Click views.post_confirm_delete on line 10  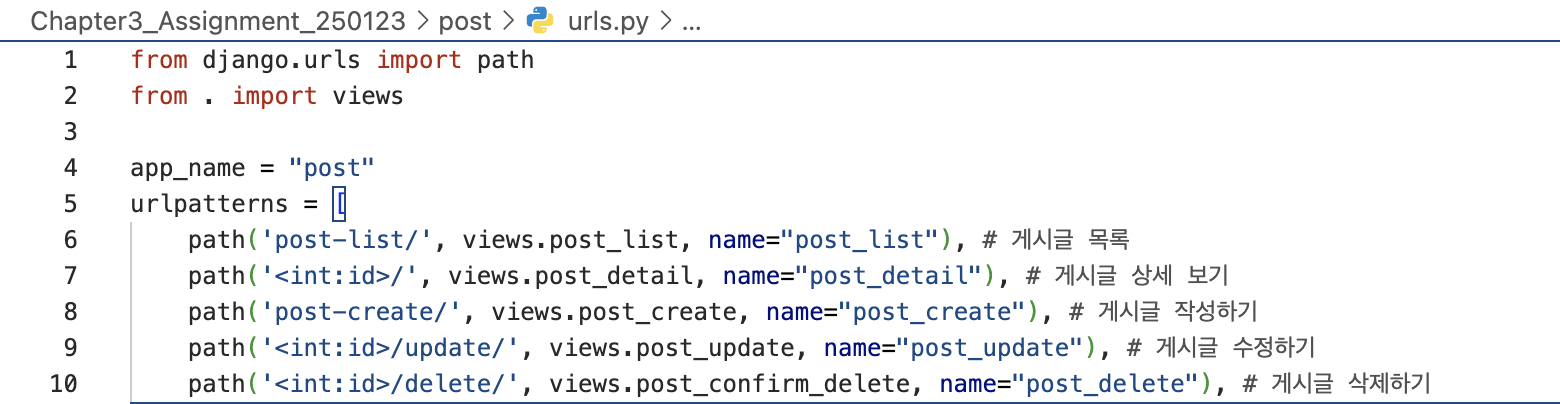(x=730, y=383)
